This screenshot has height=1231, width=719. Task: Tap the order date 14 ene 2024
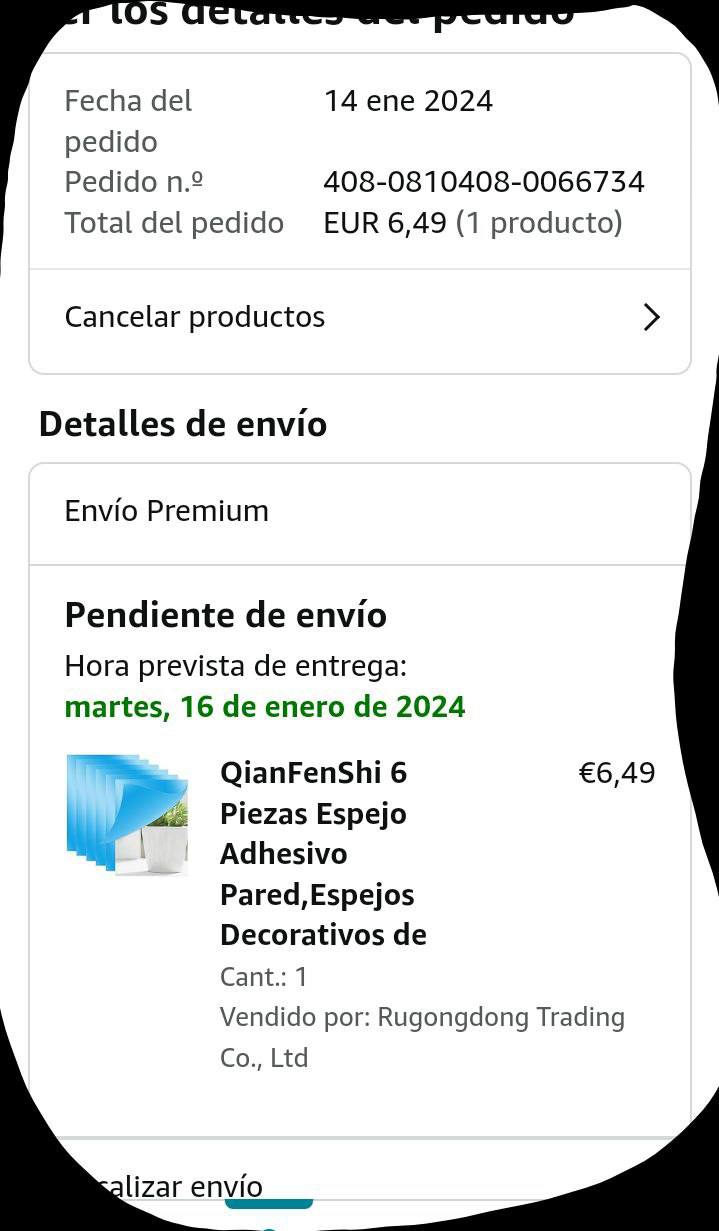point(408,101)
